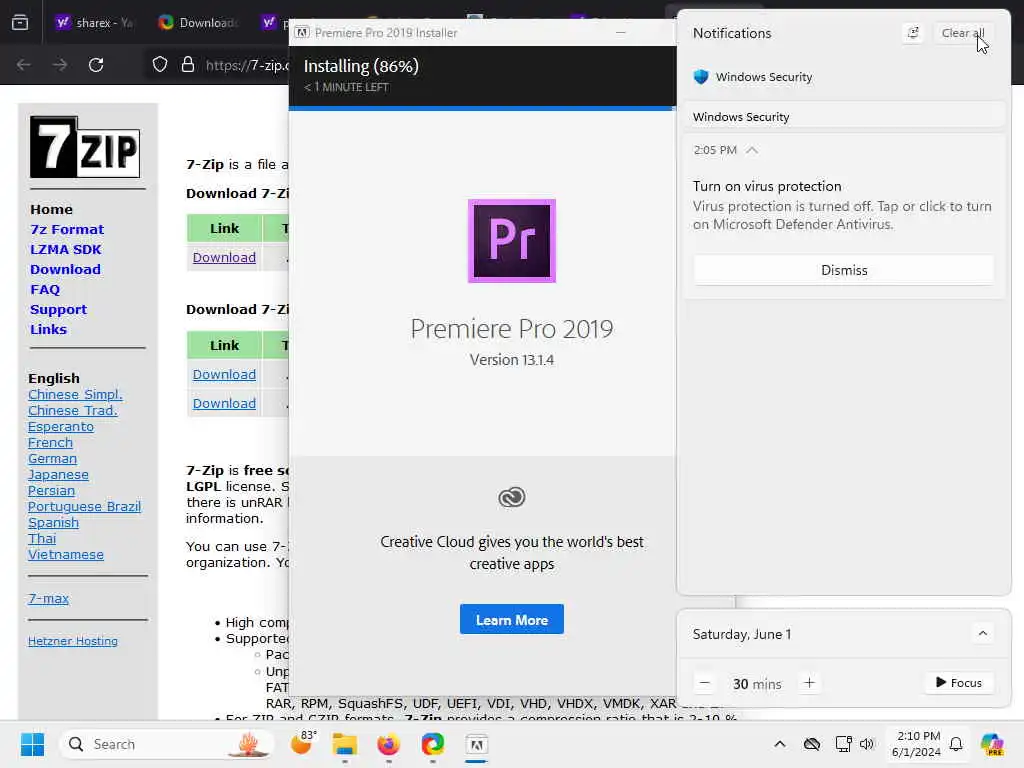
Task: Click the Premiere Pro Pr logo icon
Action: point(511,241)
